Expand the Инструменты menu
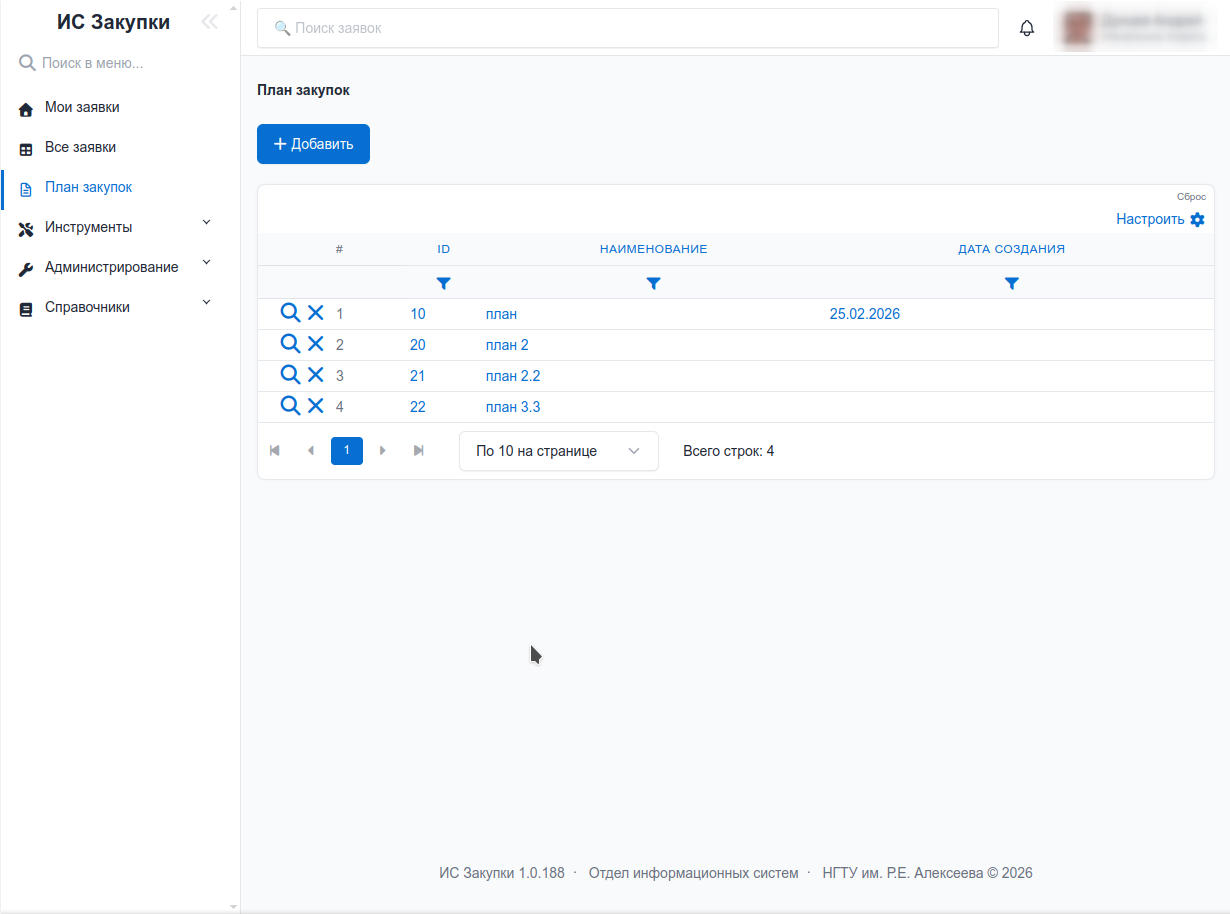1230x914 pixels. 120,227
